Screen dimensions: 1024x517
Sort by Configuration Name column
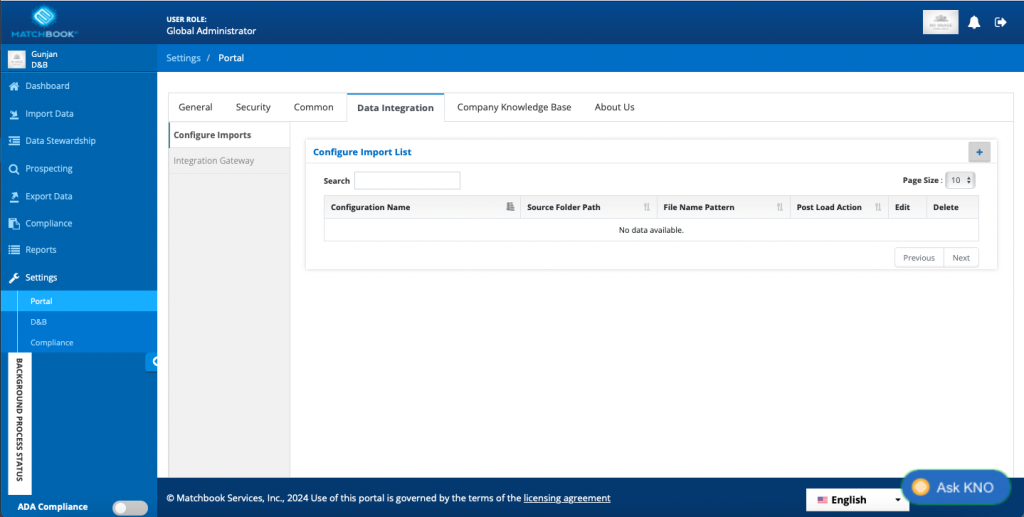pyautogui.click(x=510, y=207)
